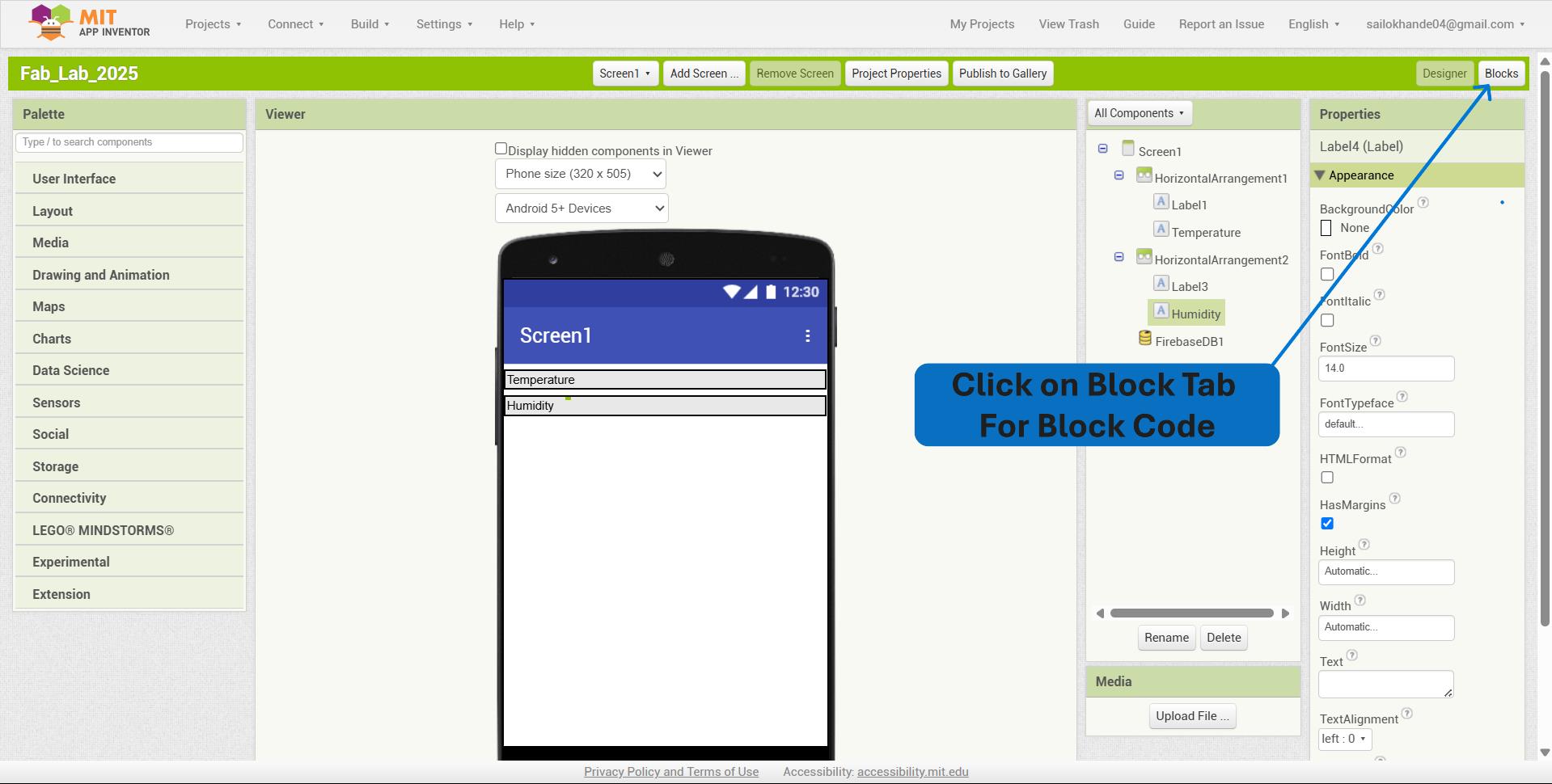Open Text property help question-mark icon

1352,655
